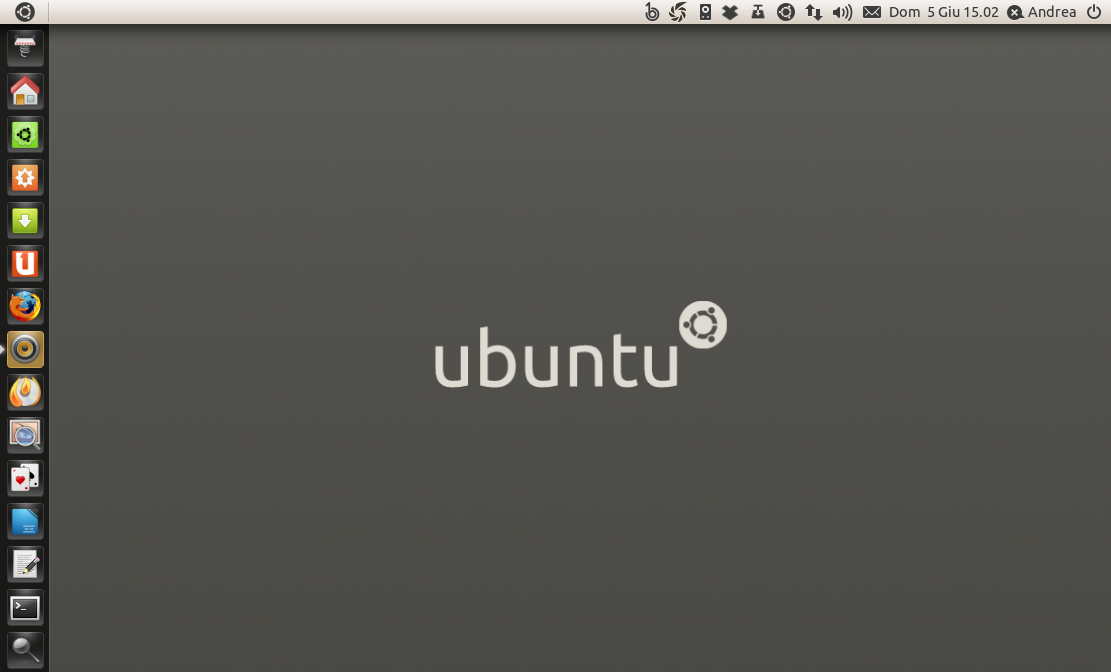Image resolution: width=1111 pixels, height=672 pixels.
Task: Open the circular Ubuntu logo indicator in the panel
Action: (786, 12)
